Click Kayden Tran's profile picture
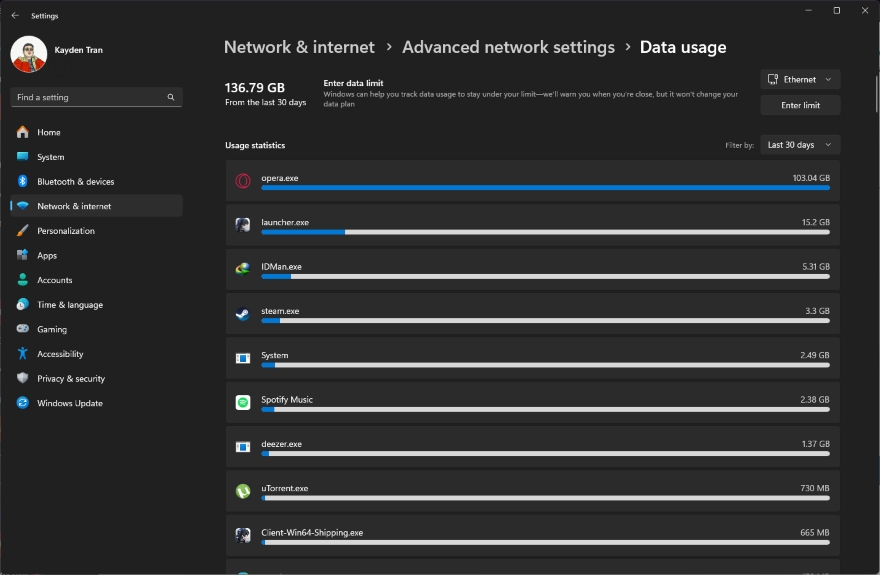Viewport: 880px width, 575px height. tap(28, 54)
